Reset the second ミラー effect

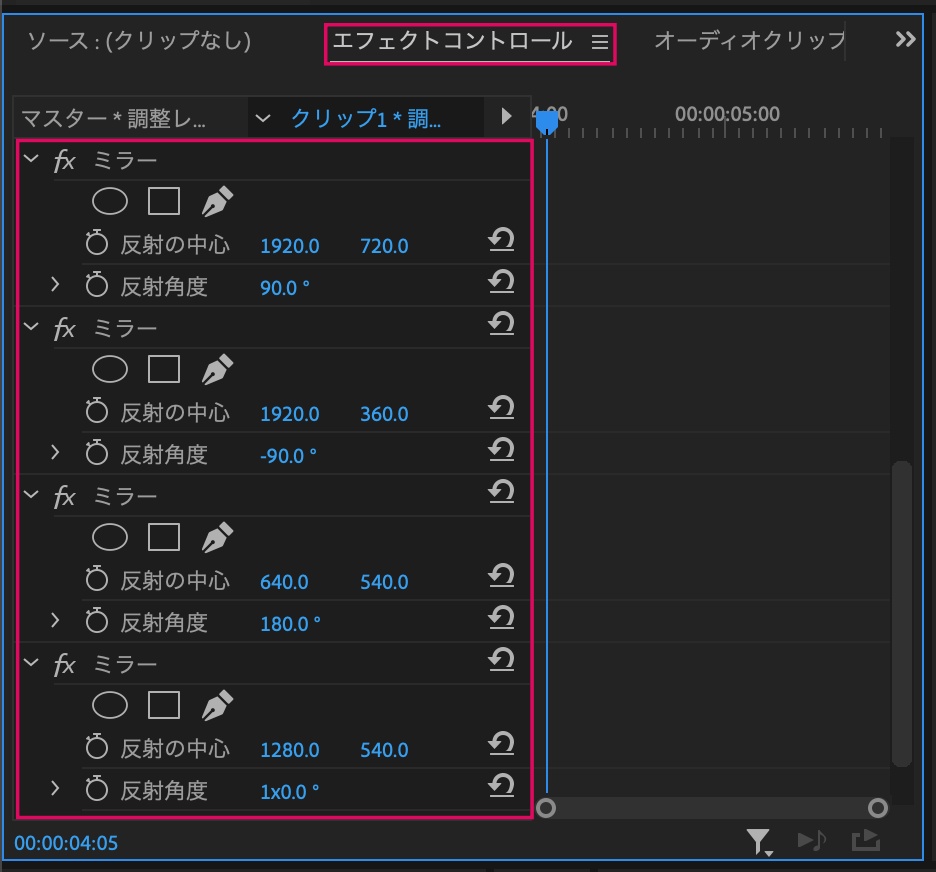point(501,323)
